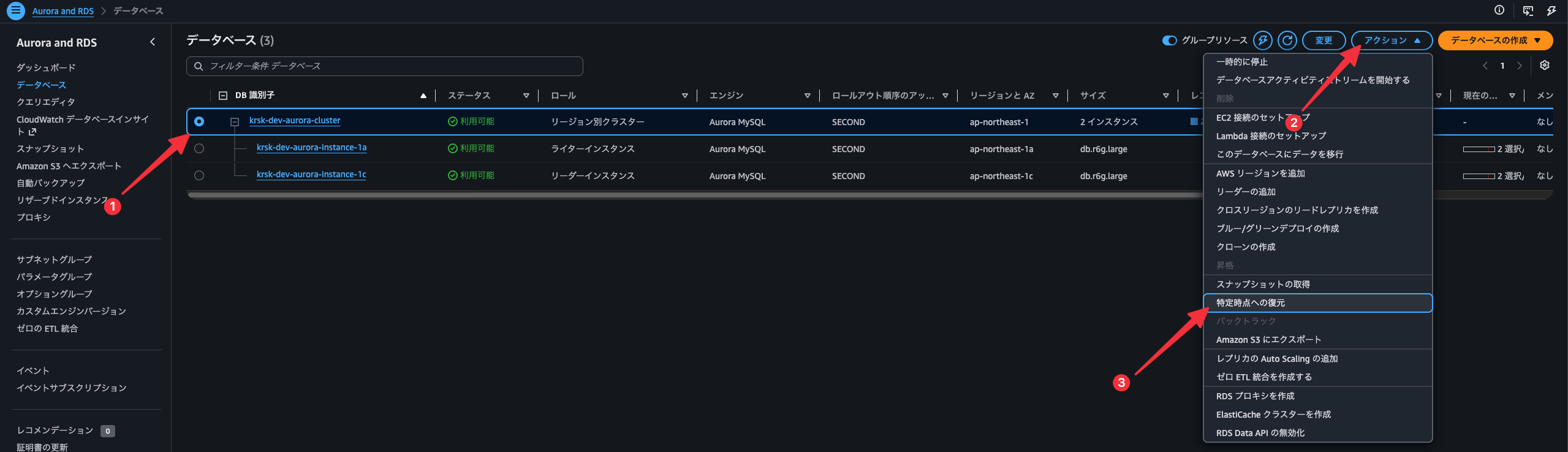
Task: Select the krsk-dev-aurora-cluster radio button
Action: 199,121
